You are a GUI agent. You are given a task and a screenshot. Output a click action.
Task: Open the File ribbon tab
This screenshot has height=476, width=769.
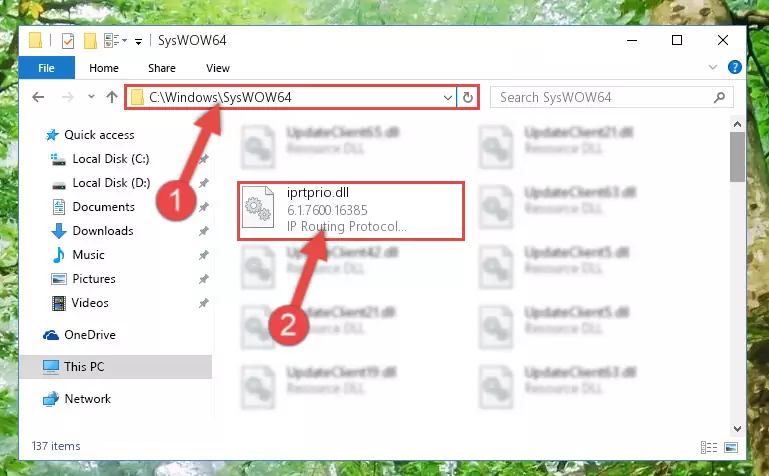coord(47,68)
